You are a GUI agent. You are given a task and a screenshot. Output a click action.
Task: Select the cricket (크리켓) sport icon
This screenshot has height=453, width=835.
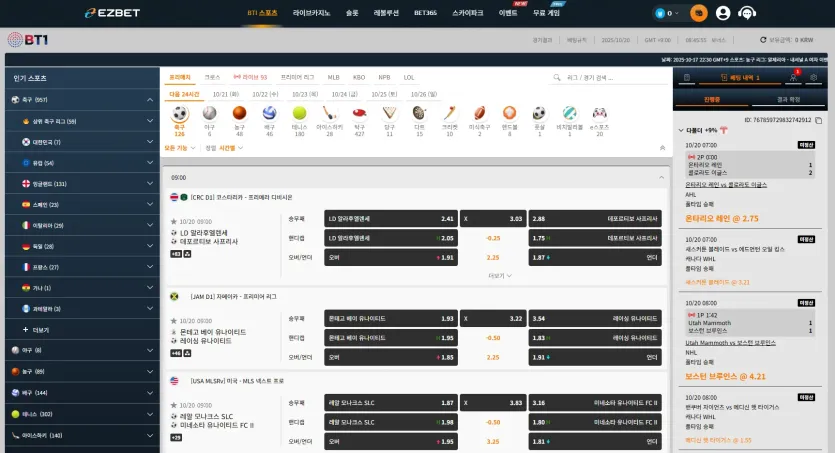pyautogui.click(x=449, y=113)
